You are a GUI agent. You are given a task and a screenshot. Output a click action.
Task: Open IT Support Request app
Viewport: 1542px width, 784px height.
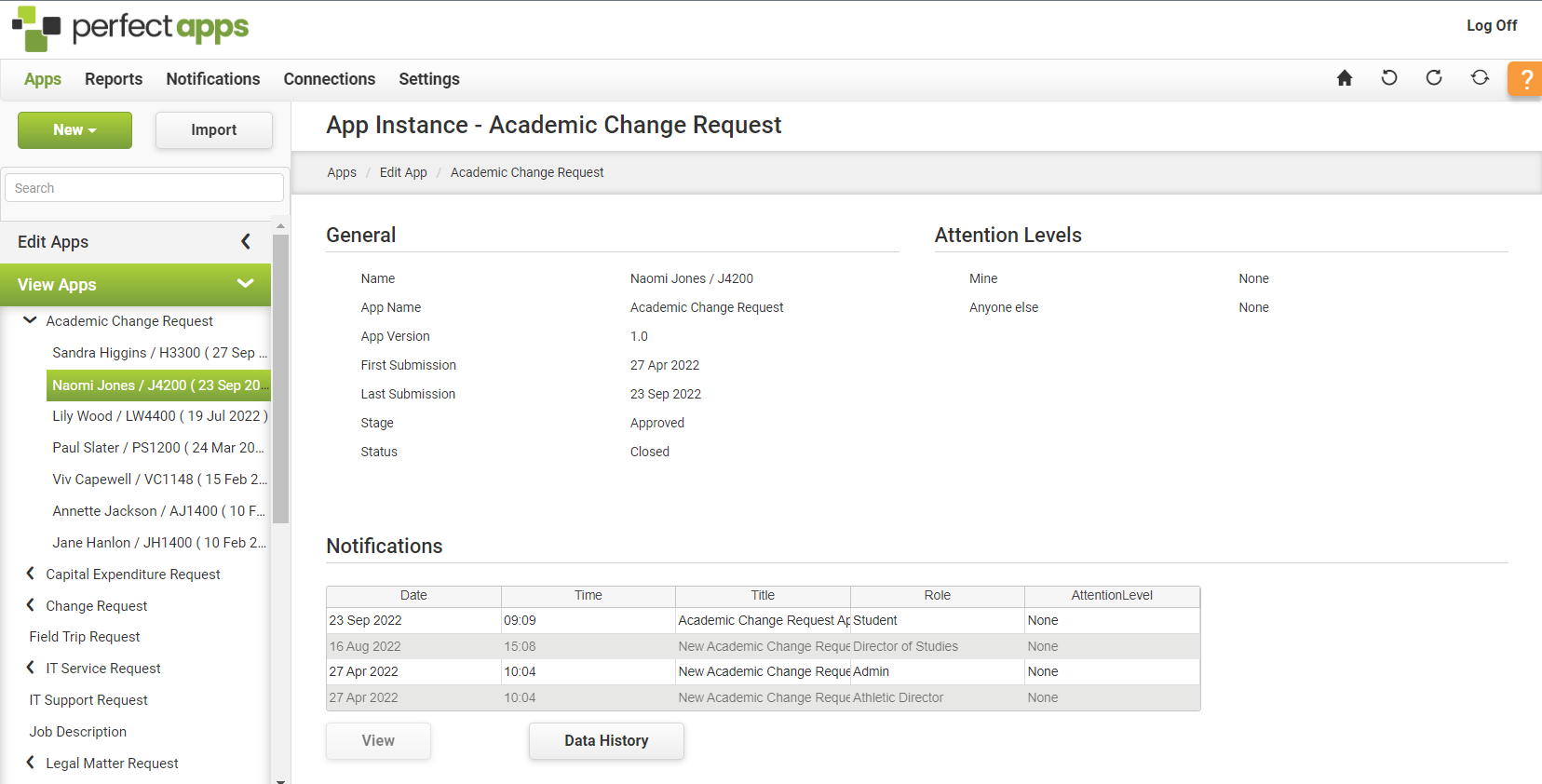click(88, 700)
